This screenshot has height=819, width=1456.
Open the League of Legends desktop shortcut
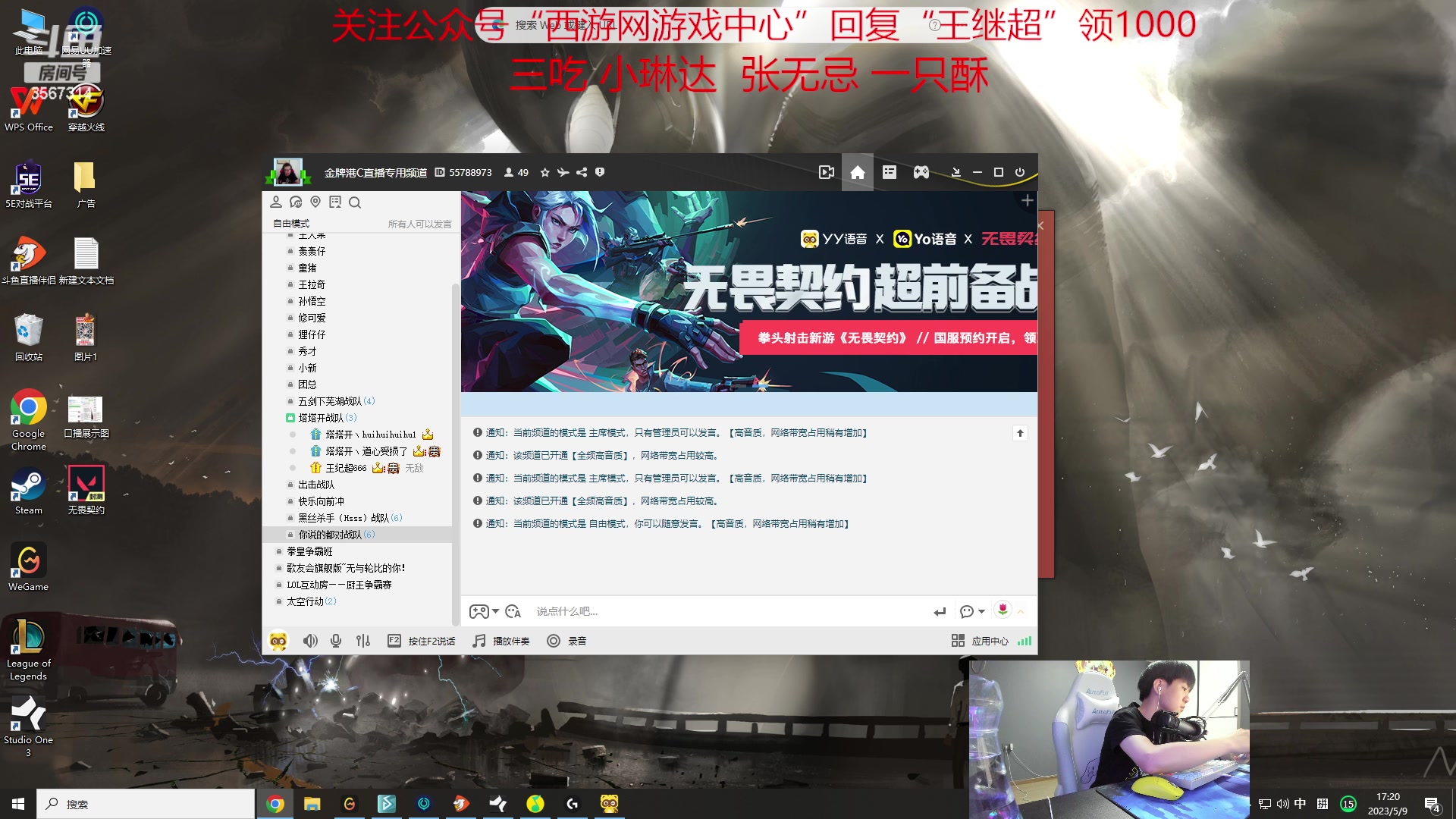tap(29, 650)
